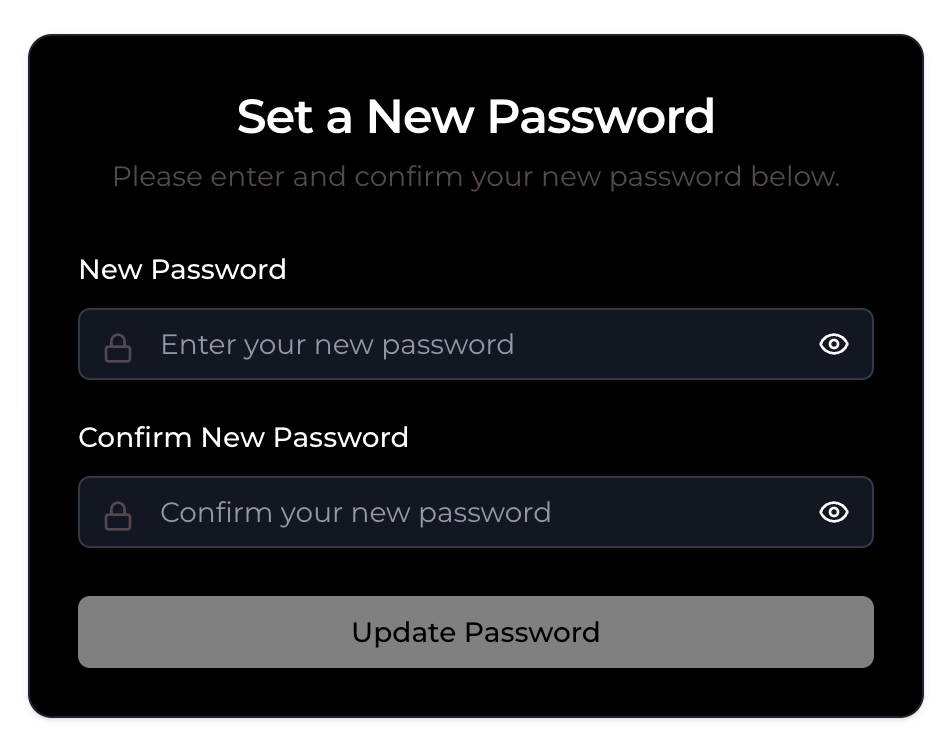Click the Confirm New Password label
Screen dimensions: 946x744
tap(243, 437)
